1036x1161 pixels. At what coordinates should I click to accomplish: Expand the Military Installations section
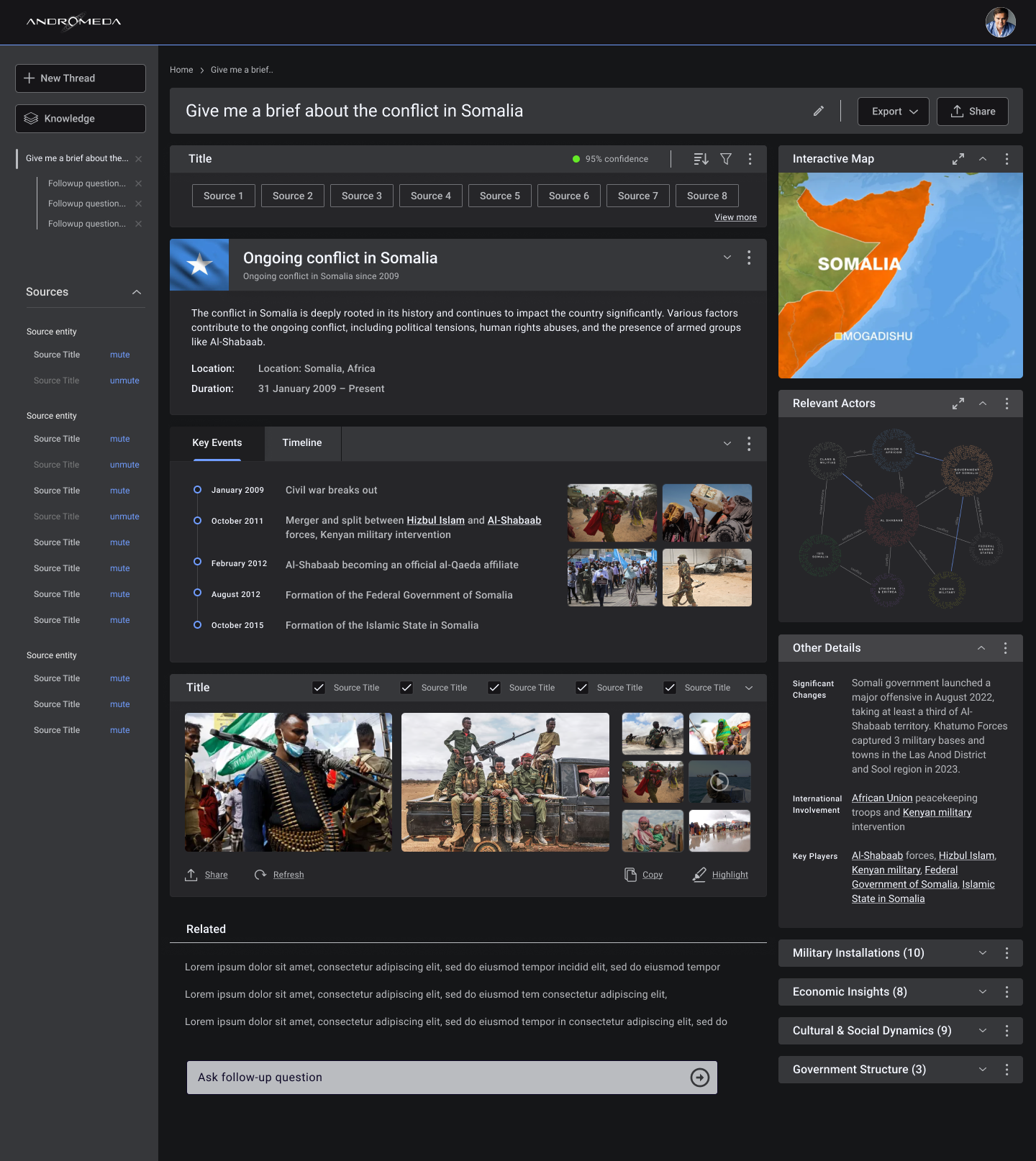[982, 953]
